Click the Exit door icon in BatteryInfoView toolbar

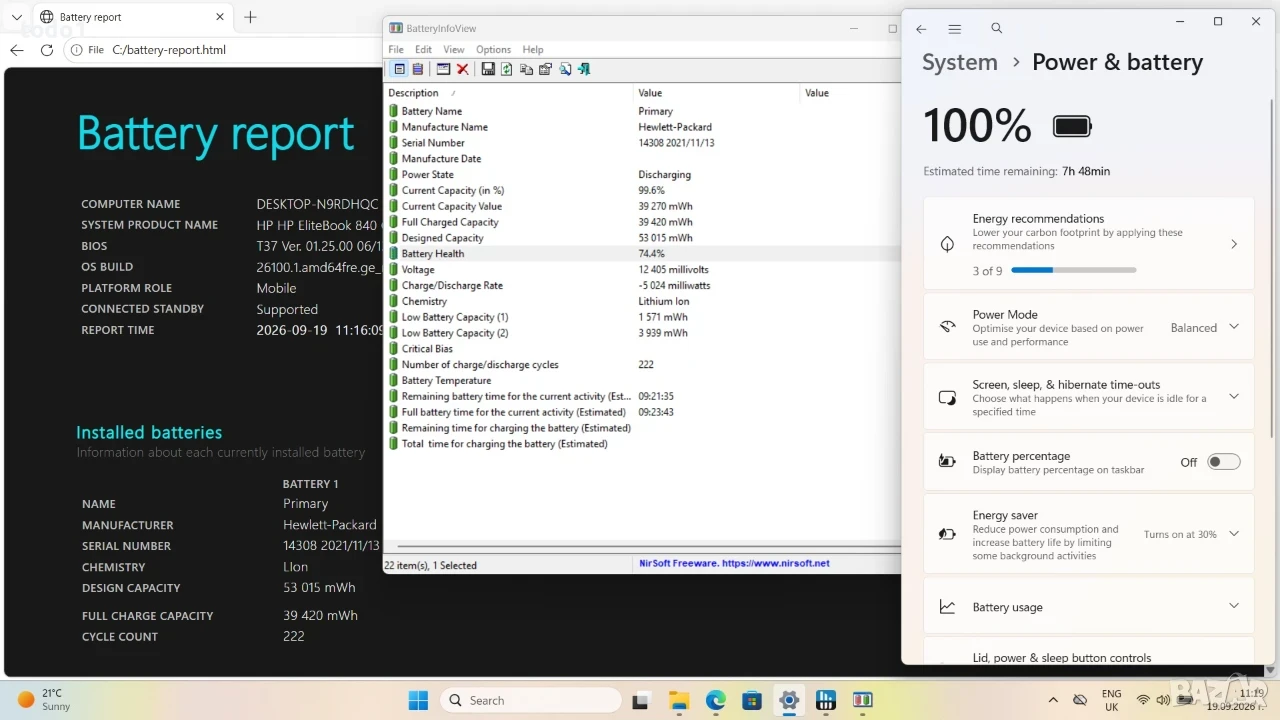pyautogui.click(x=584, y=69)
